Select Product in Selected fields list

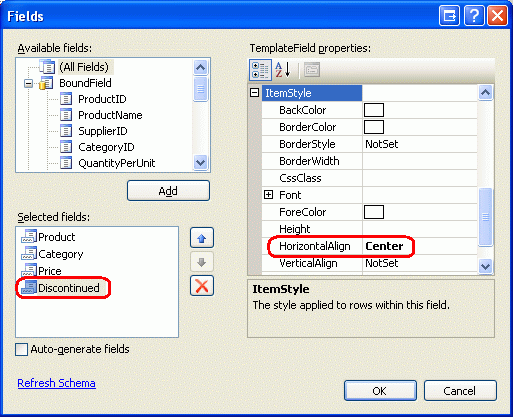pos(57,237)
